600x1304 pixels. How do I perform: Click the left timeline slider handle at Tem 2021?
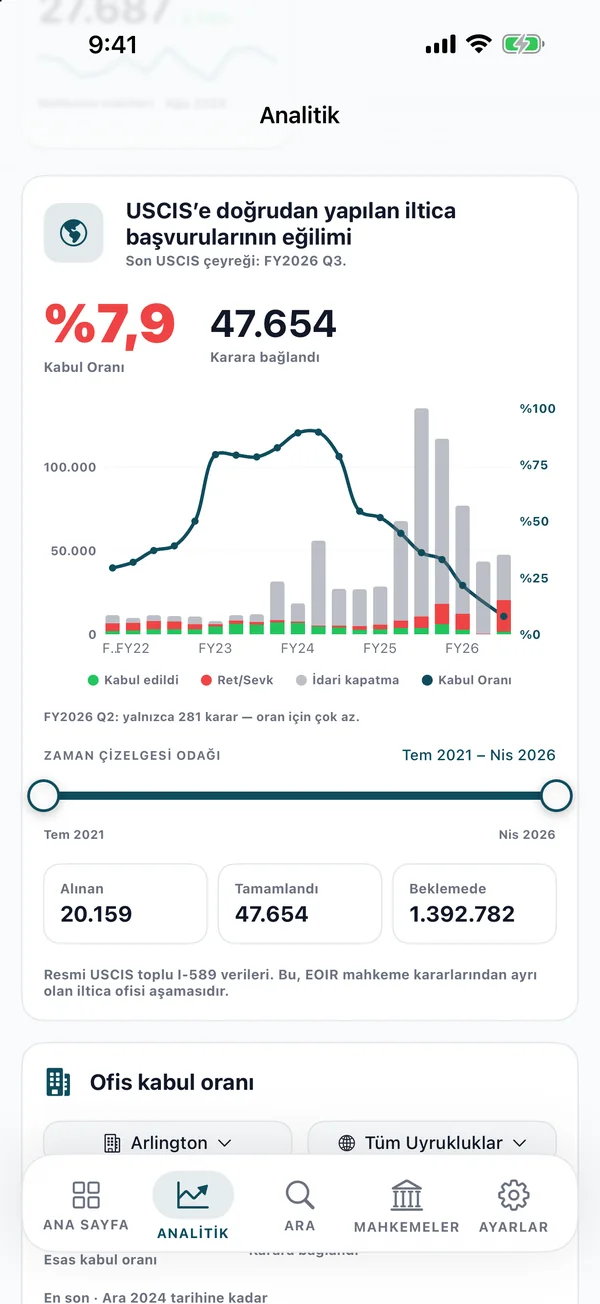tap(44, 796)
